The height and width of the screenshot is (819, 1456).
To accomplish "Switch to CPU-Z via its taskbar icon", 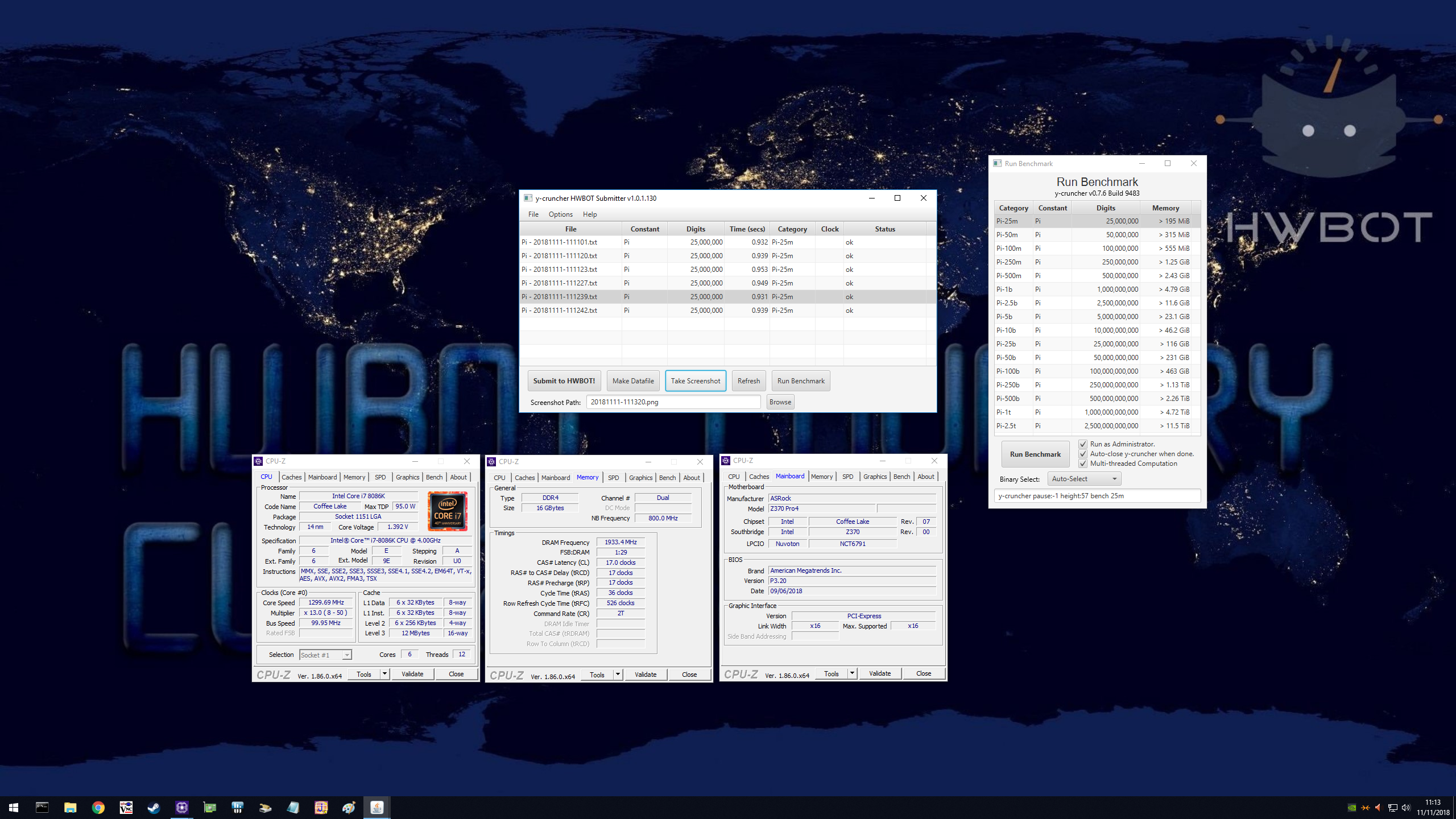I will pyautogui.click(x=181, y=807).
